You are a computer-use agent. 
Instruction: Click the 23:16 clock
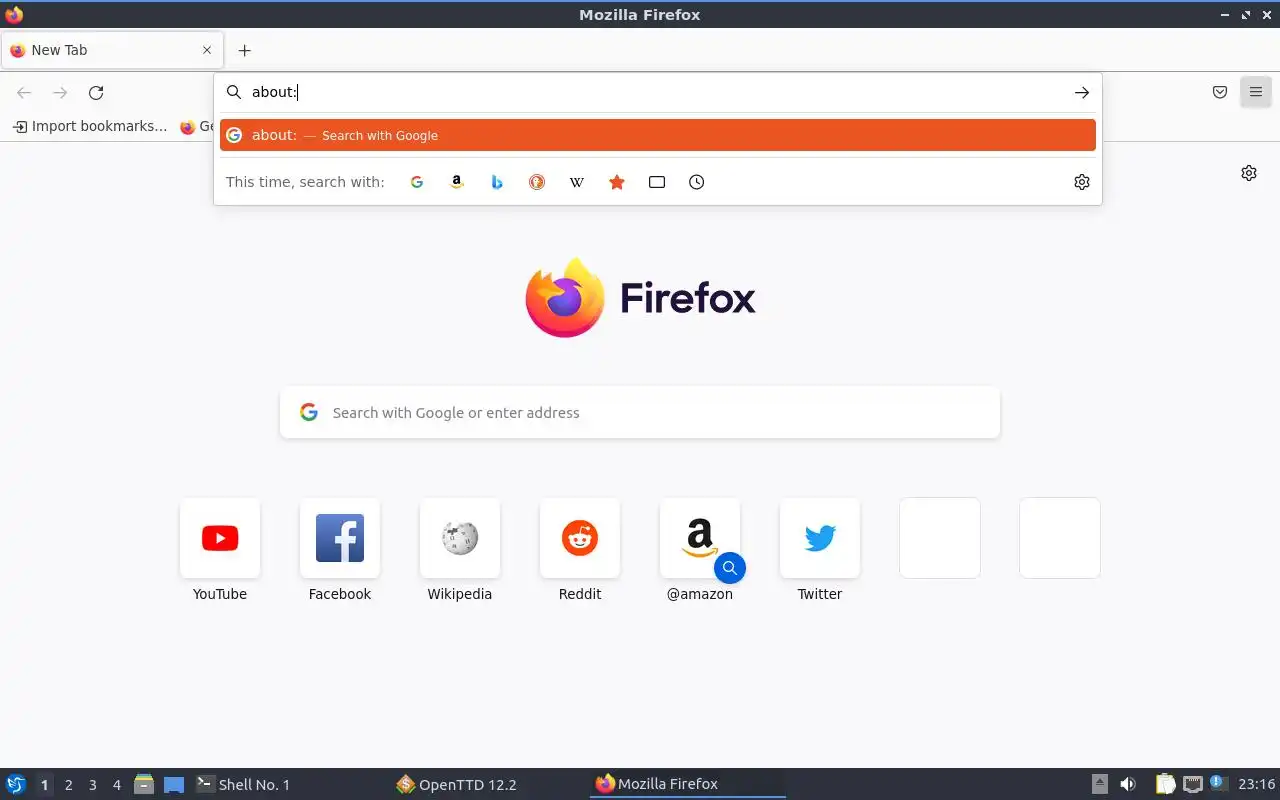[x=1256, y=784]
